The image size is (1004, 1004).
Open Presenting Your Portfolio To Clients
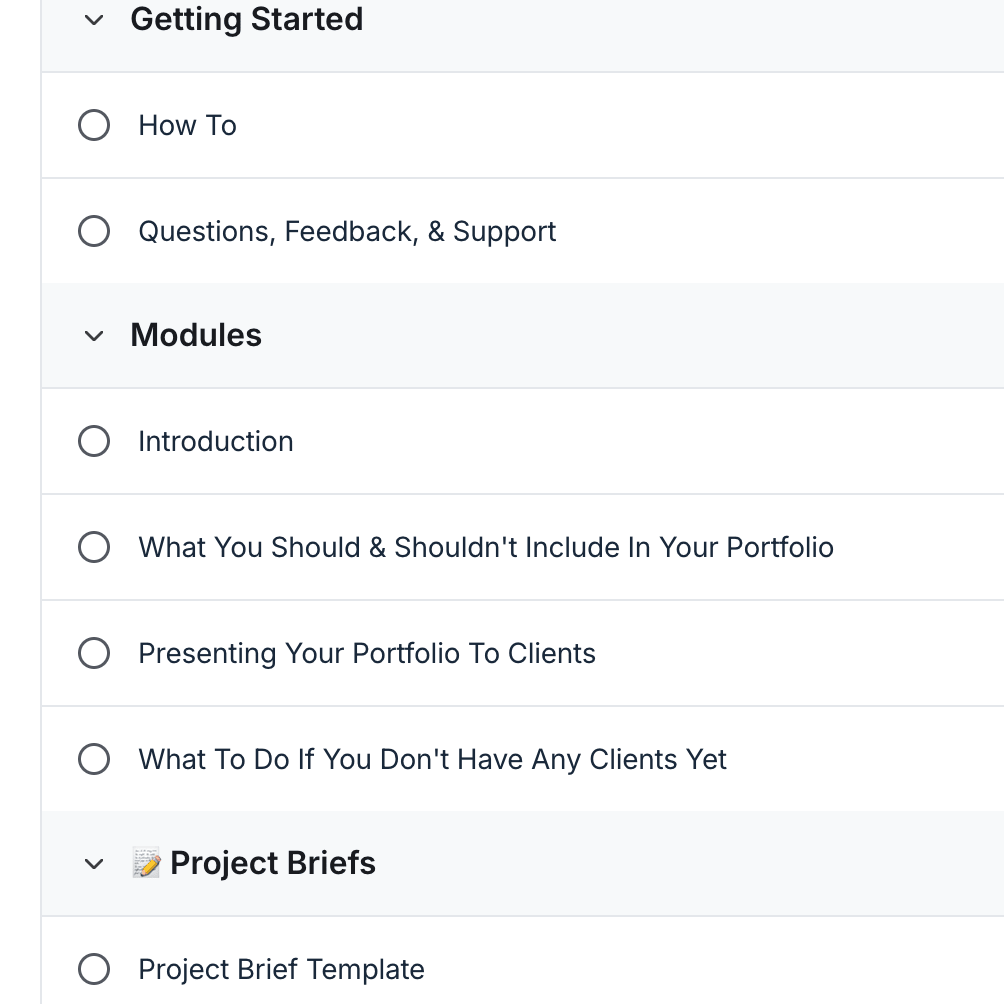tap(367, 653)
